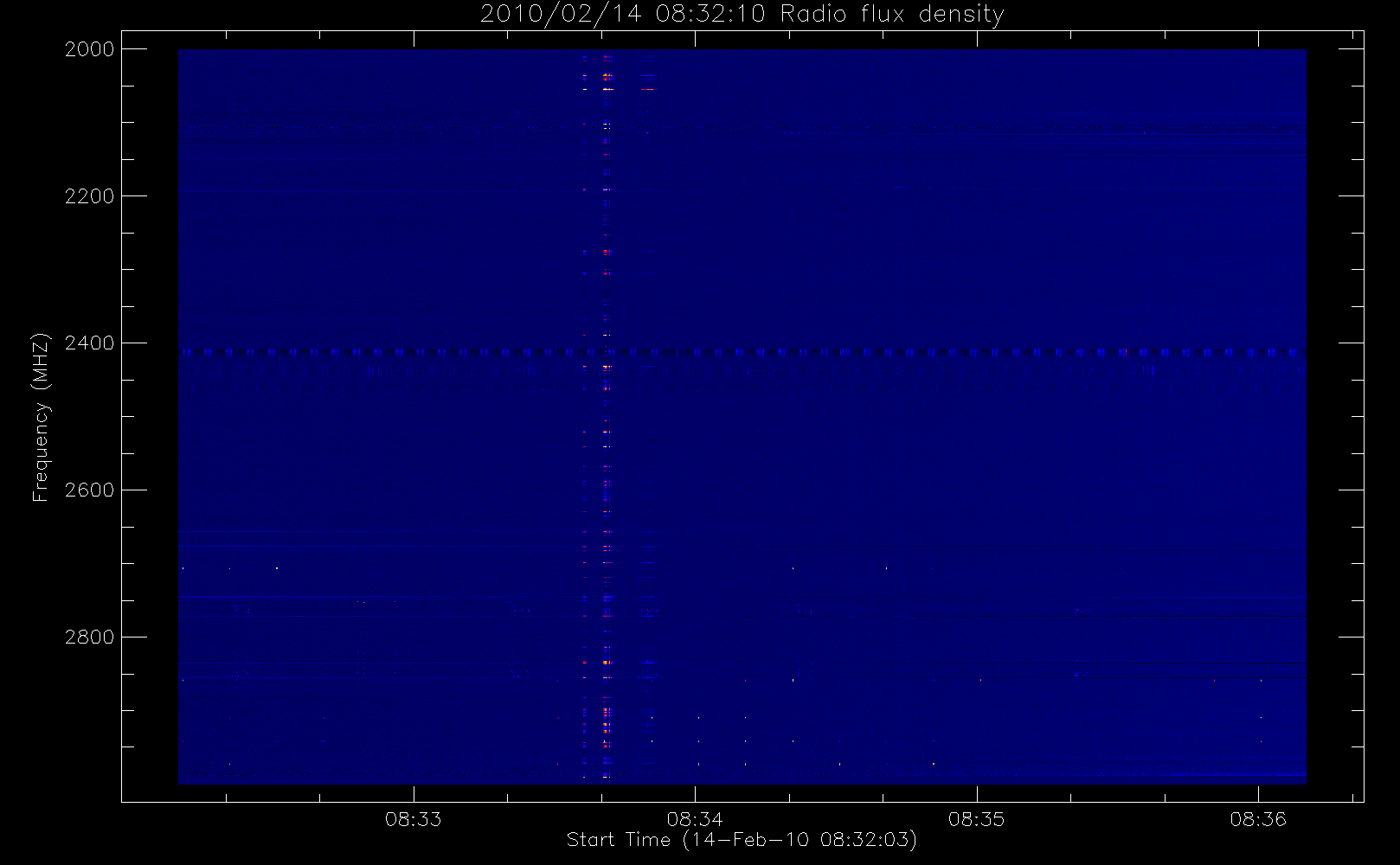Select the 2000 frequency axis label
Screen dimensions: 1400x865
[x=90, y=49]
